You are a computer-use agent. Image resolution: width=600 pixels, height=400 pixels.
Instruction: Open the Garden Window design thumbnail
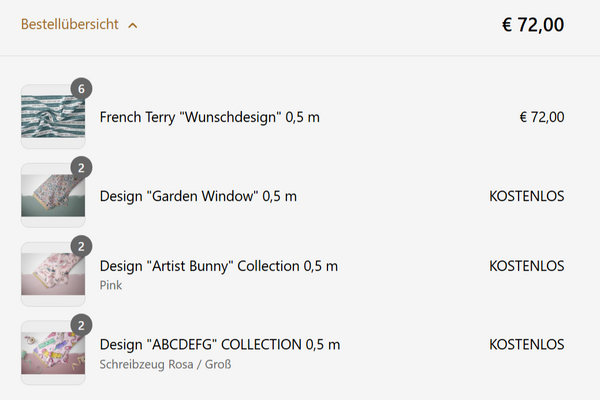53,196
